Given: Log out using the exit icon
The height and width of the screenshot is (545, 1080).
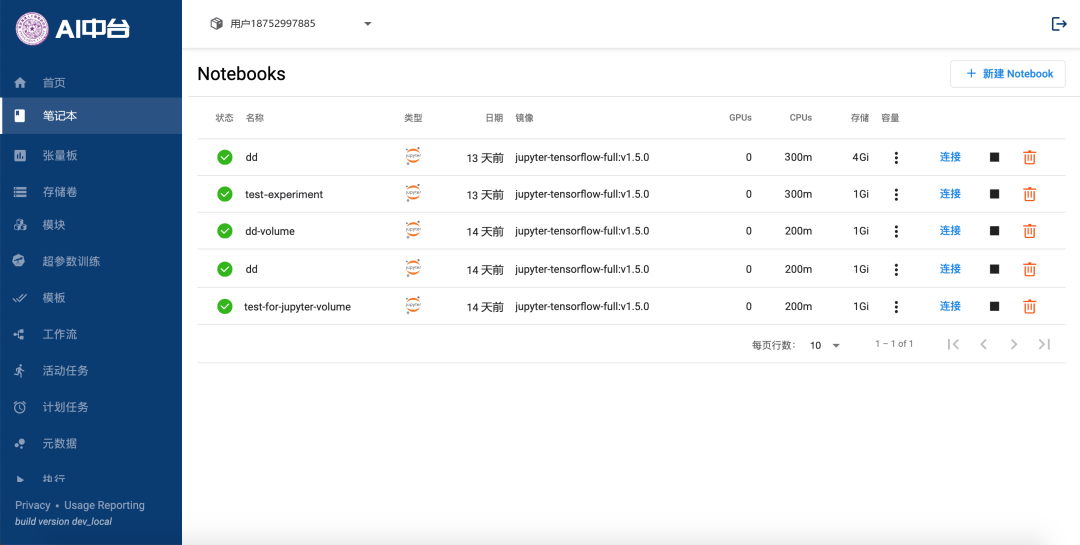Looking at the screenshot, I should tap(1059, 24).
